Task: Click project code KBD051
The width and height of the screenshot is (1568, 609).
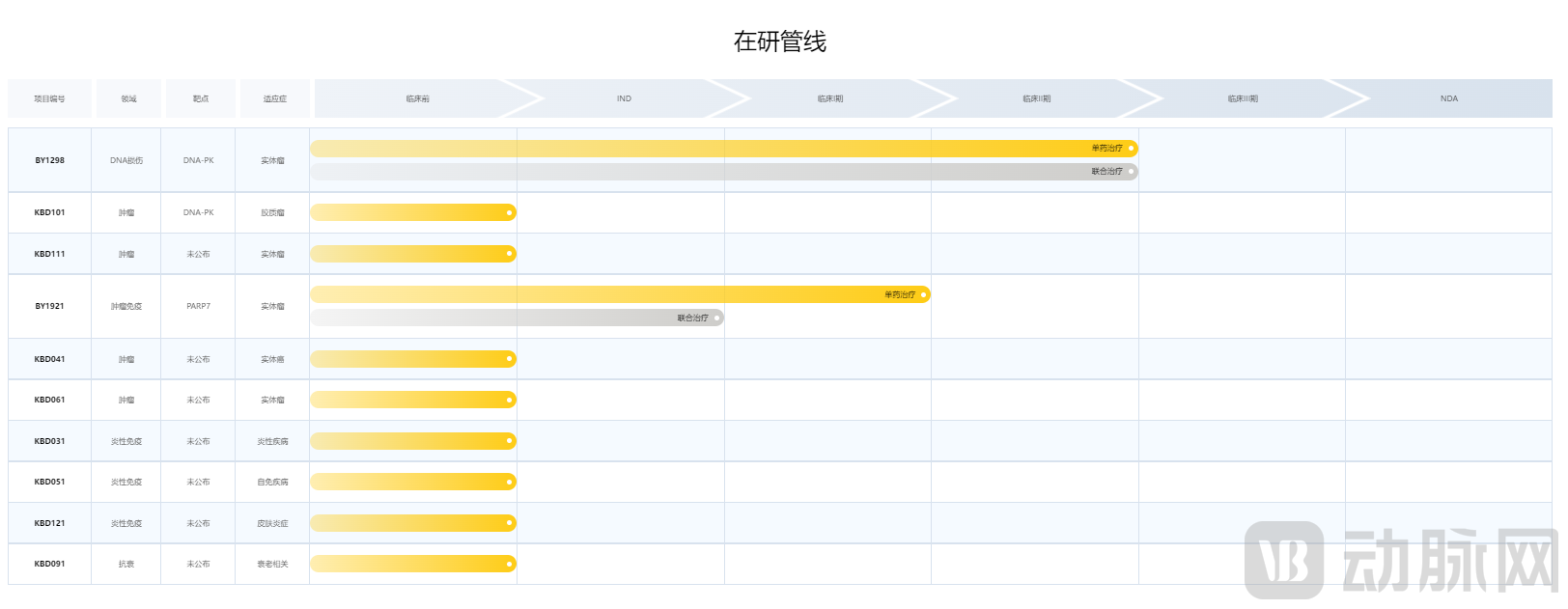Action: 49,482
